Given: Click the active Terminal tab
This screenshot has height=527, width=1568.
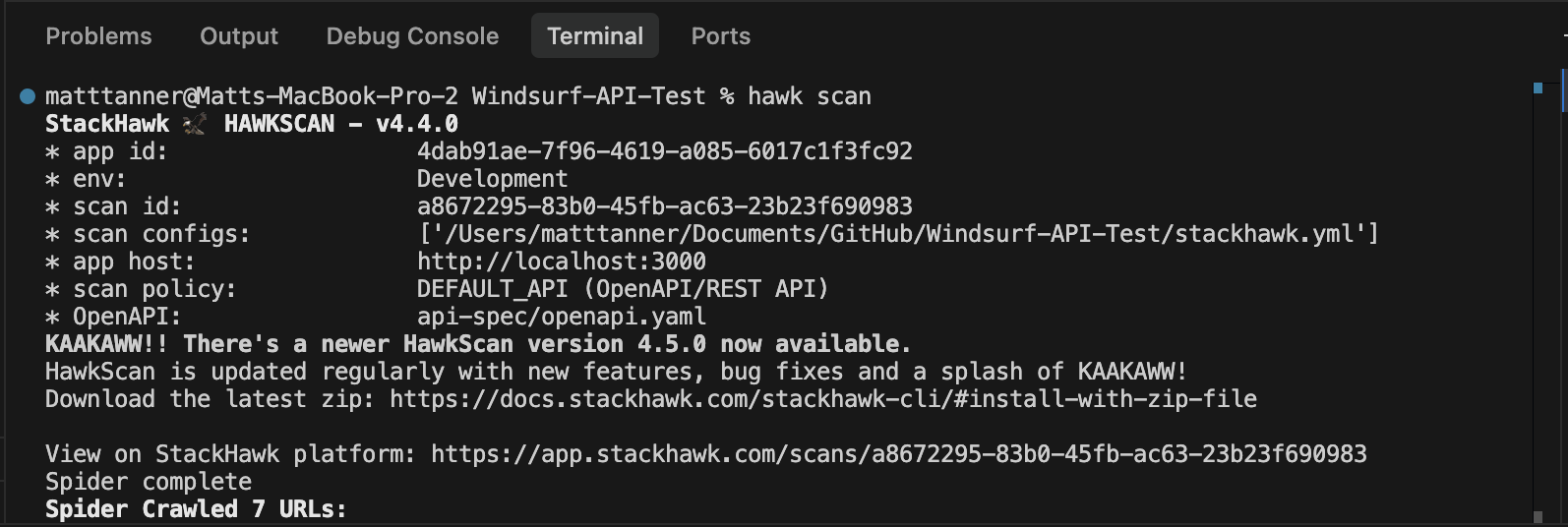Looking at the screenshot, I should pyautogui.click(x=595, y=36).
